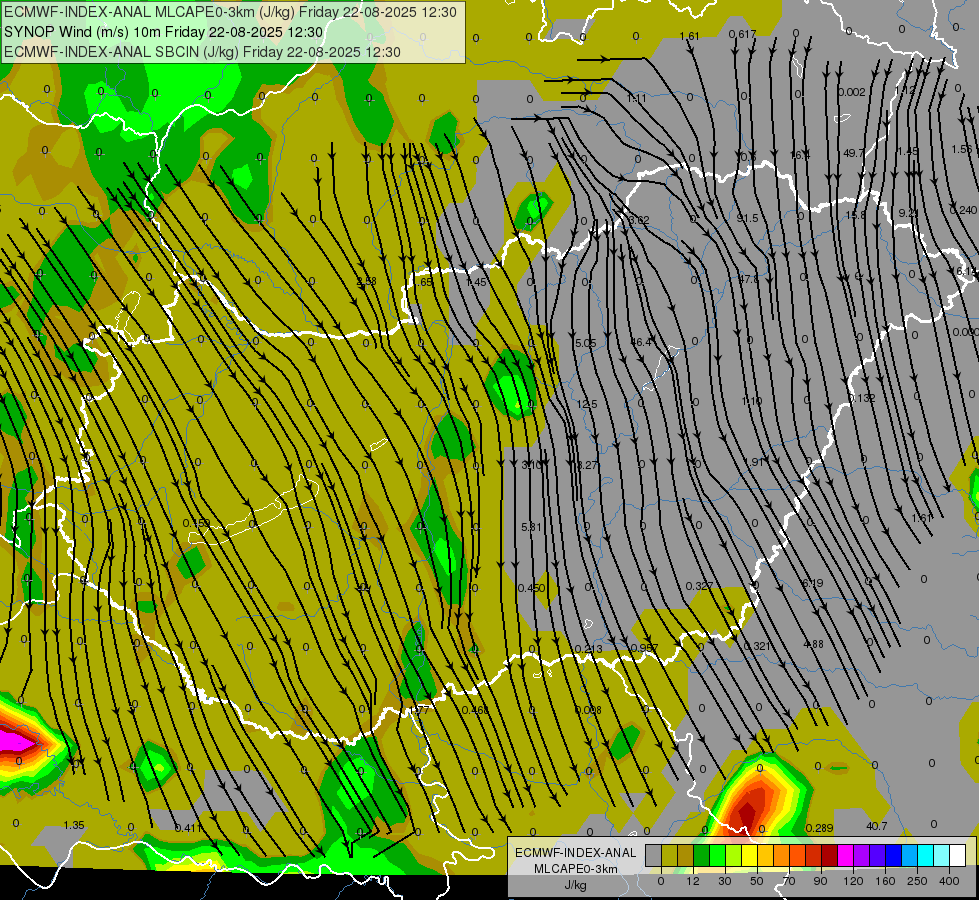Click legend tick label '250'
This screenshot has height=900, width=979.
click(x=917, y=881)
